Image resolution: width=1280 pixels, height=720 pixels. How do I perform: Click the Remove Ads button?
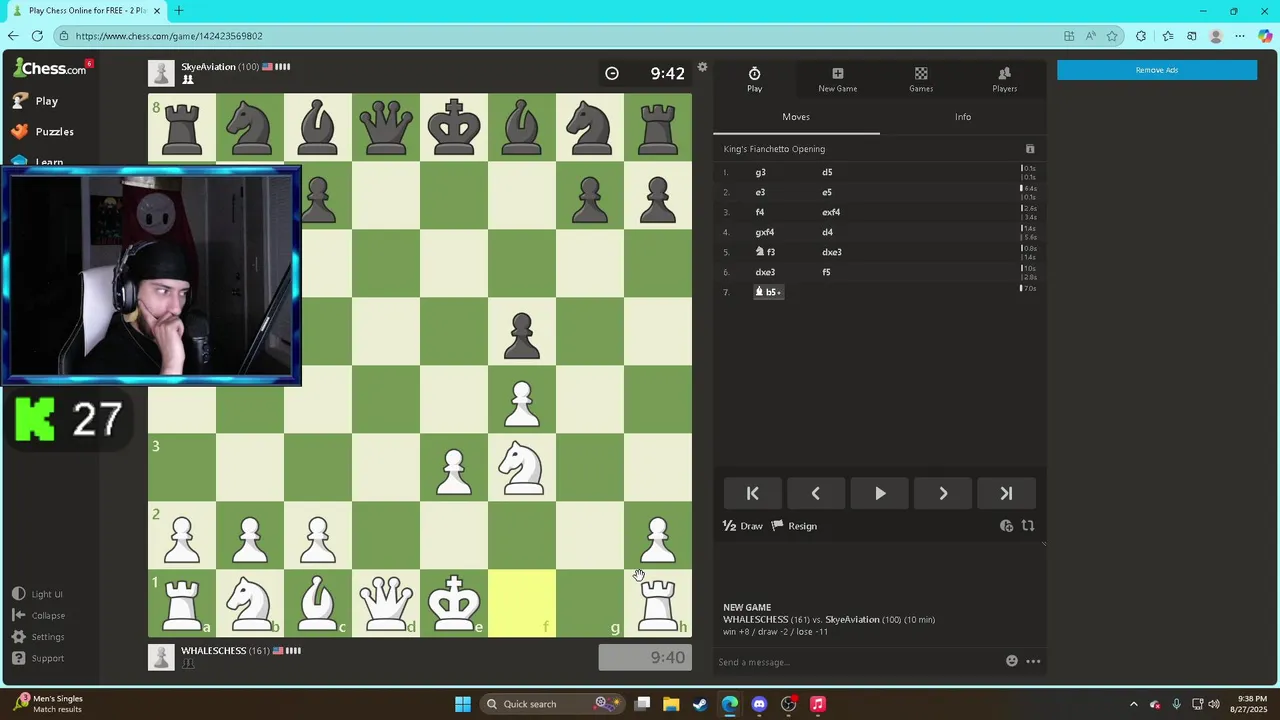coord(1157,70)
